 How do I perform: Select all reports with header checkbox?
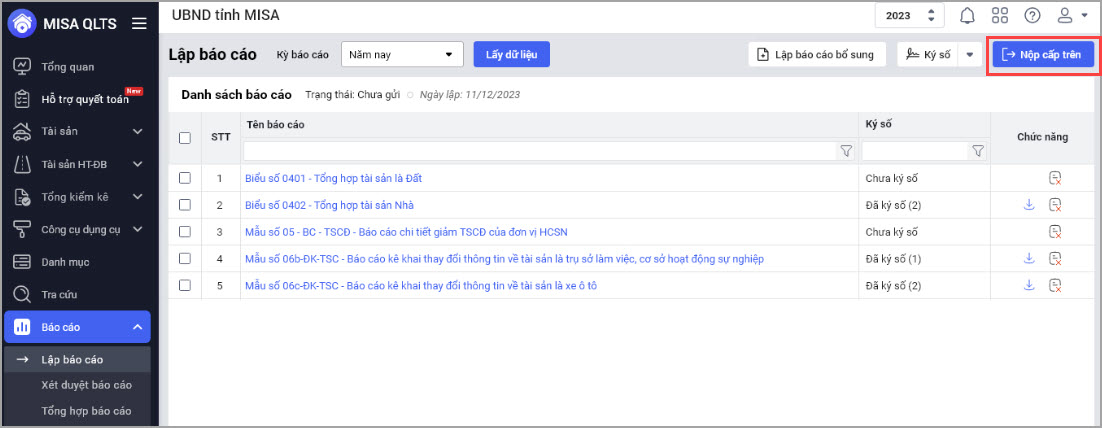click(x=184, y=138)
